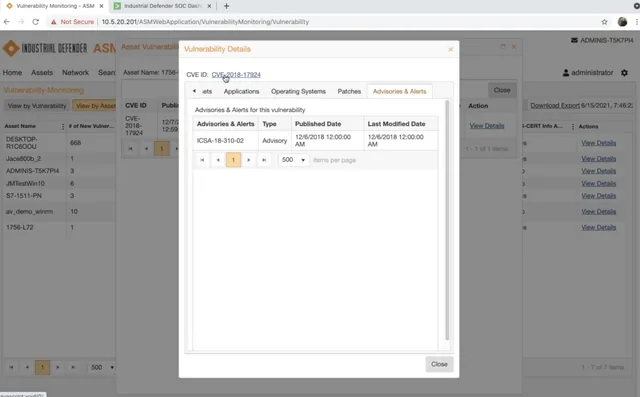Switch to the Applications tab

(x=241, y=91)
